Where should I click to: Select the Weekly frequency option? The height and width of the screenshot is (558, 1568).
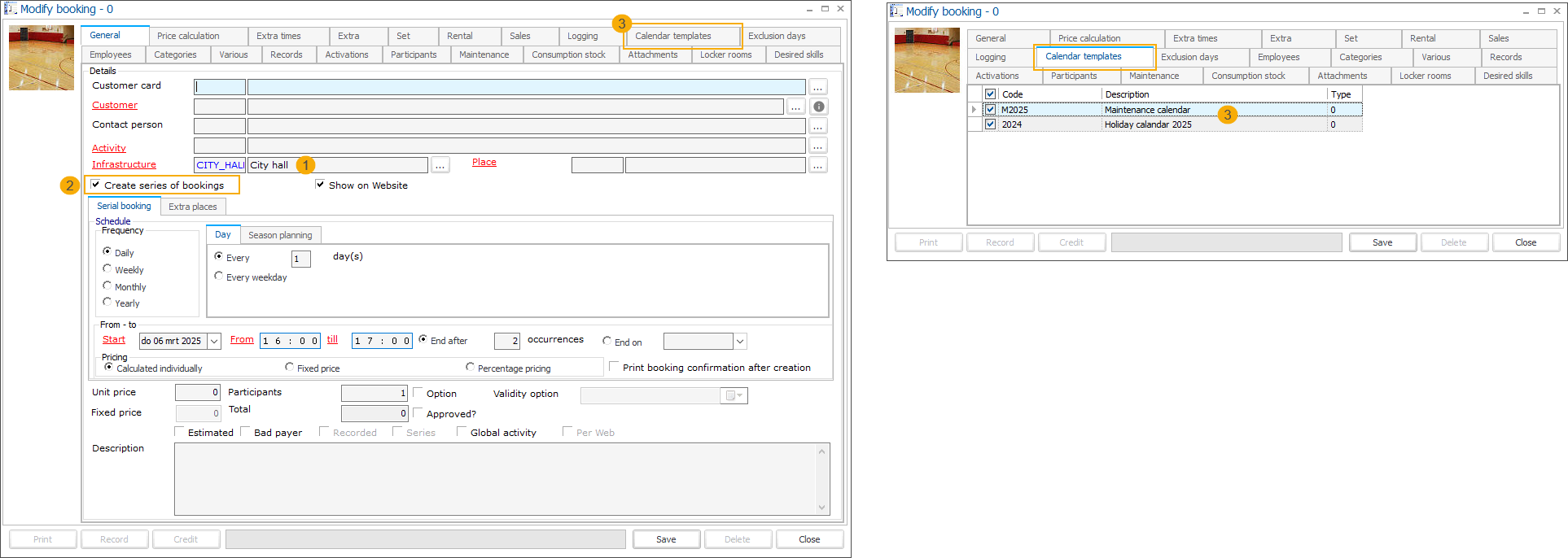(x=107, y=269)
